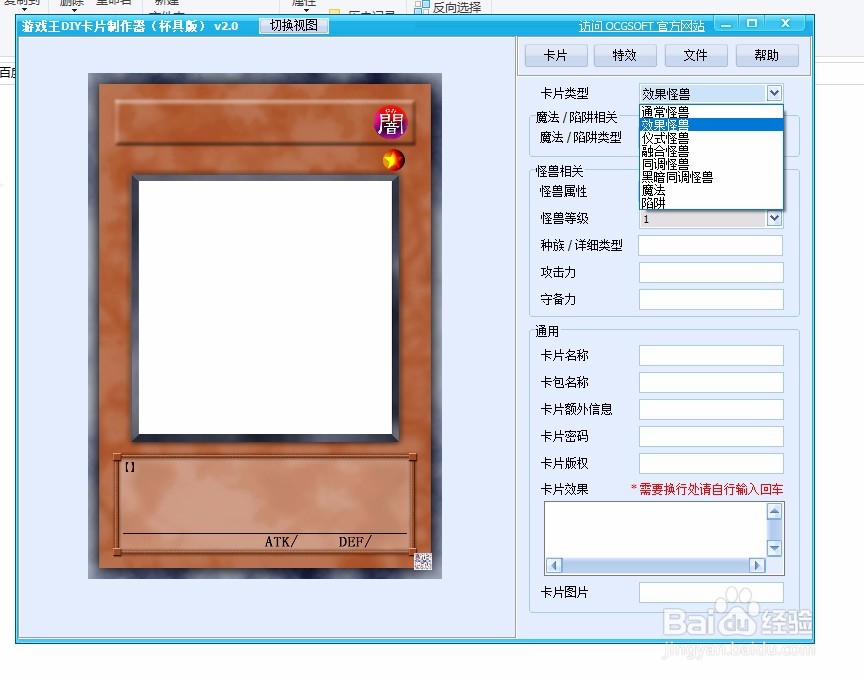Select 通常怪兽 from the list

point(711,112)
